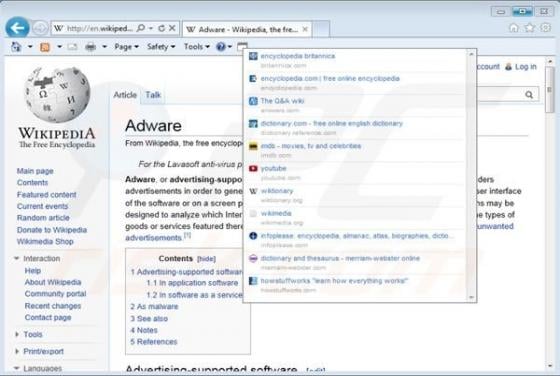Open encyclopedia.com free online encyclopedia entry

[x=330, y=79]
